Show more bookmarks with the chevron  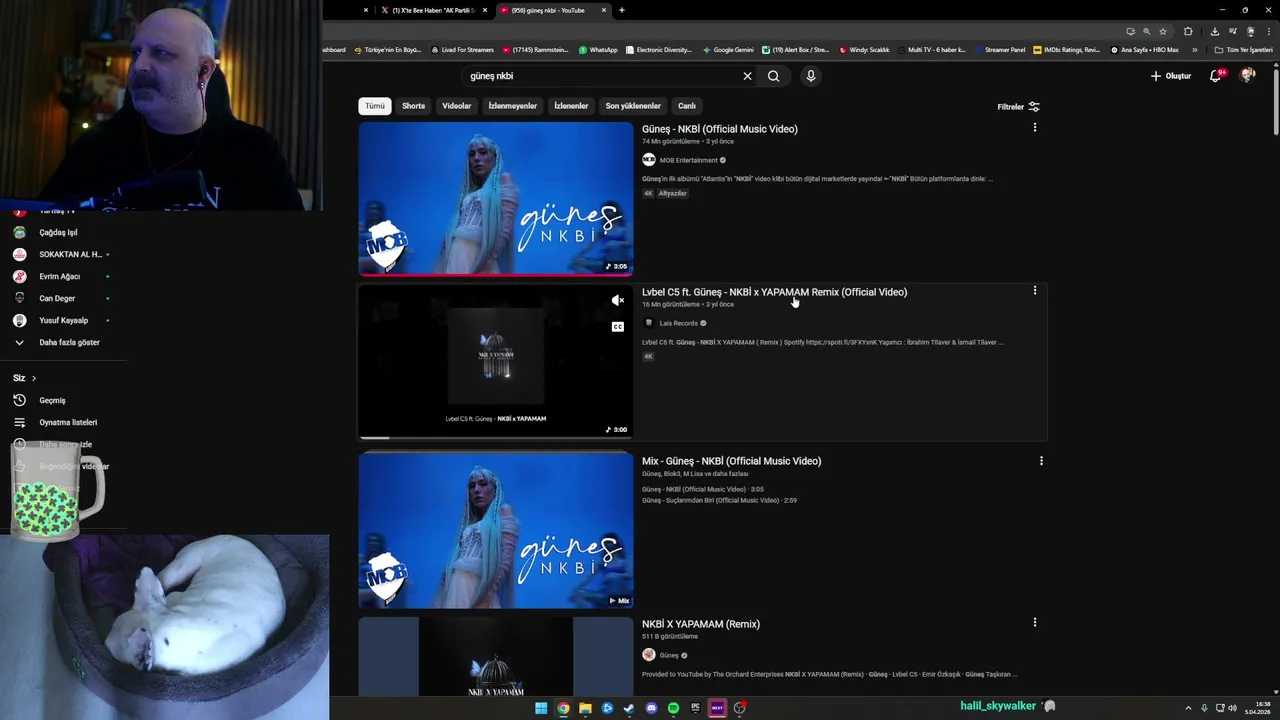(x=1195, y=50)
